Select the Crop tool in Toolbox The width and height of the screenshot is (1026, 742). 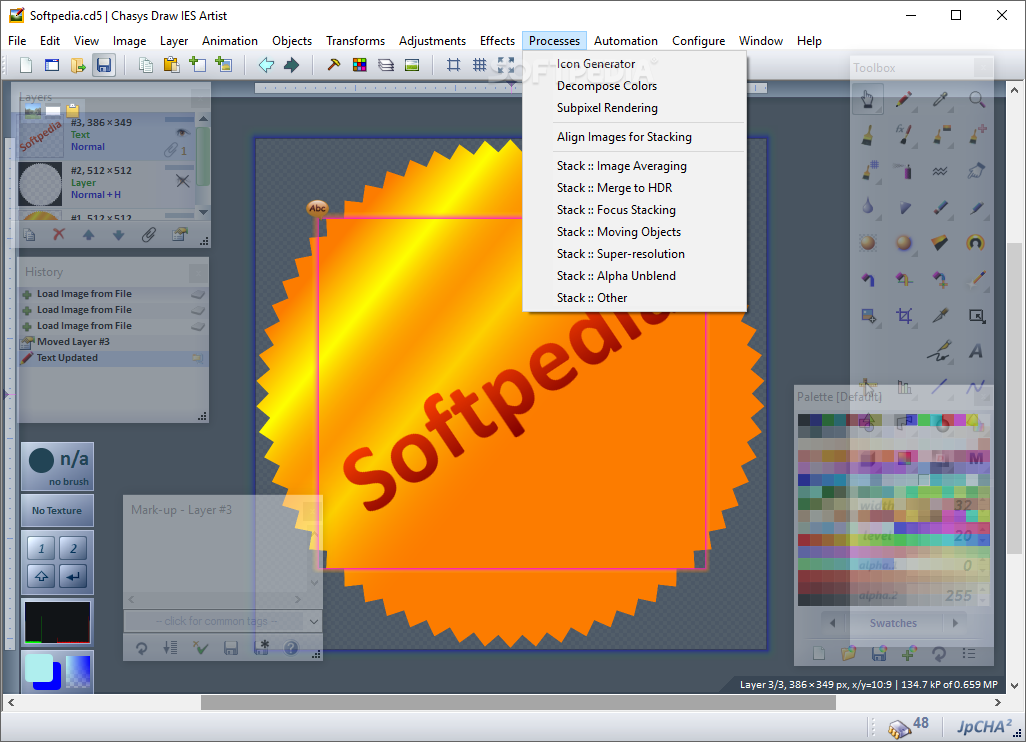tap(904, 316)
